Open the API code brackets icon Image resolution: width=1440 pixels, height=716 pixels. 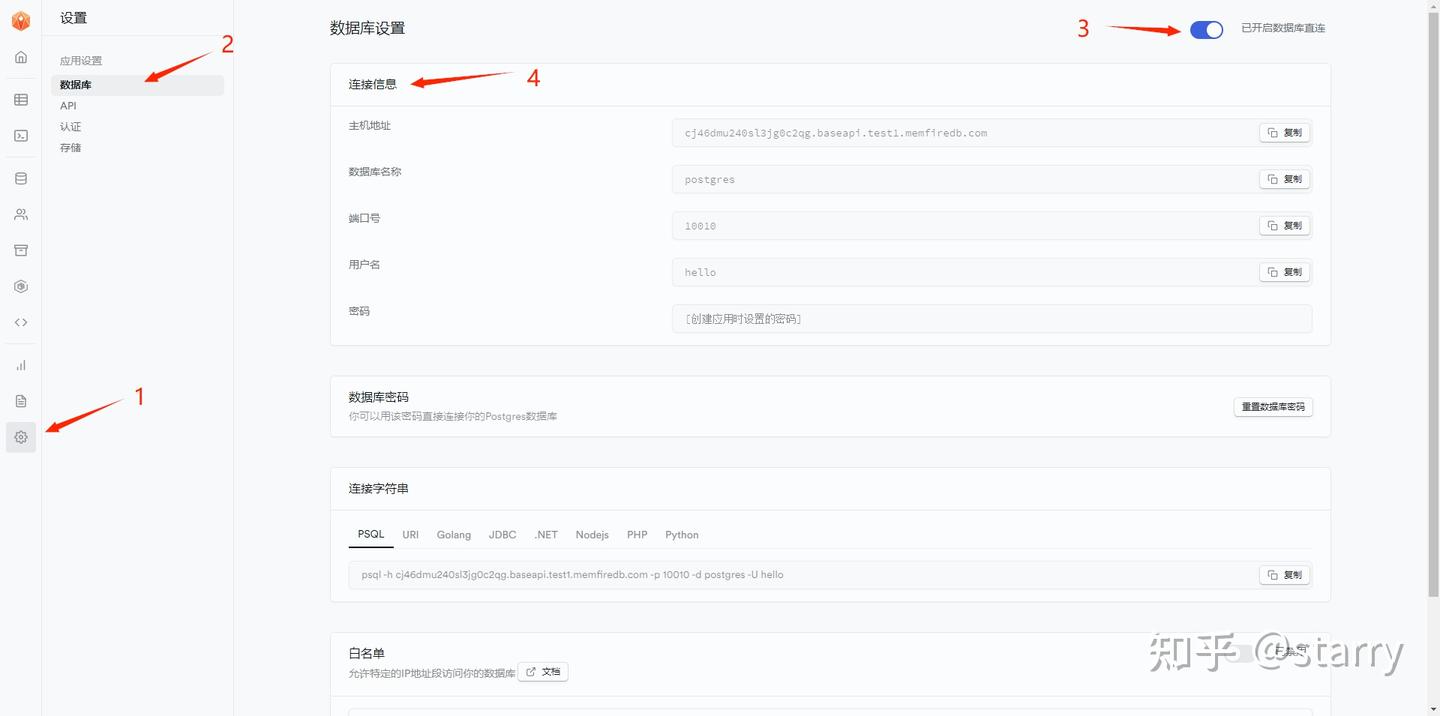21,323
